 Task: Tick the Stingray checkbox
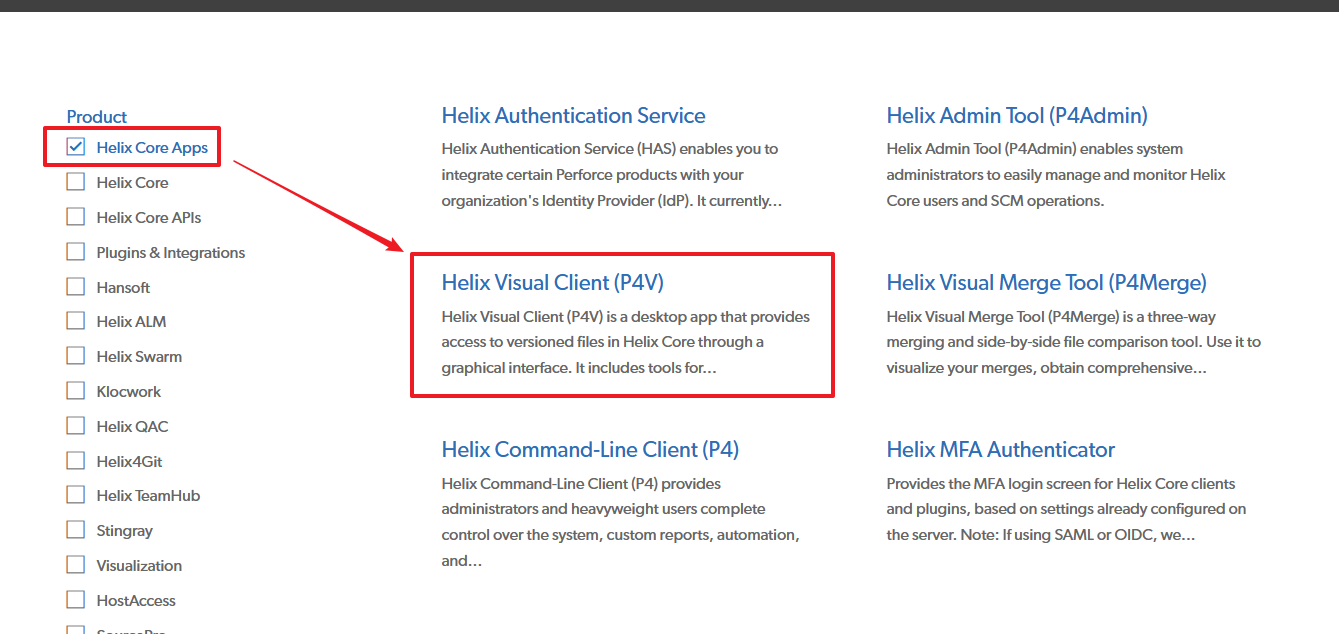pyautogui.click(x=75, y=530)
